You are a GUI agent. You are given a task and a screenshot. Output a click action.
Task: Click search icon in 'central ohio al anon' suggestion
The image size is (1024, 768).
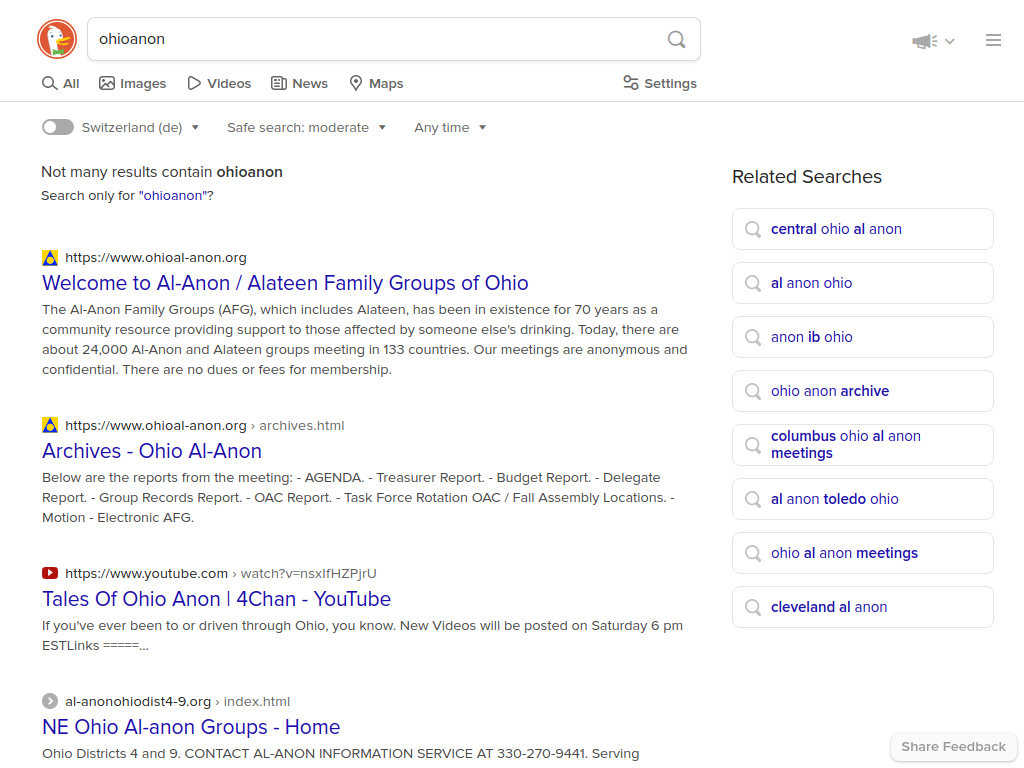tap(753, 229)
